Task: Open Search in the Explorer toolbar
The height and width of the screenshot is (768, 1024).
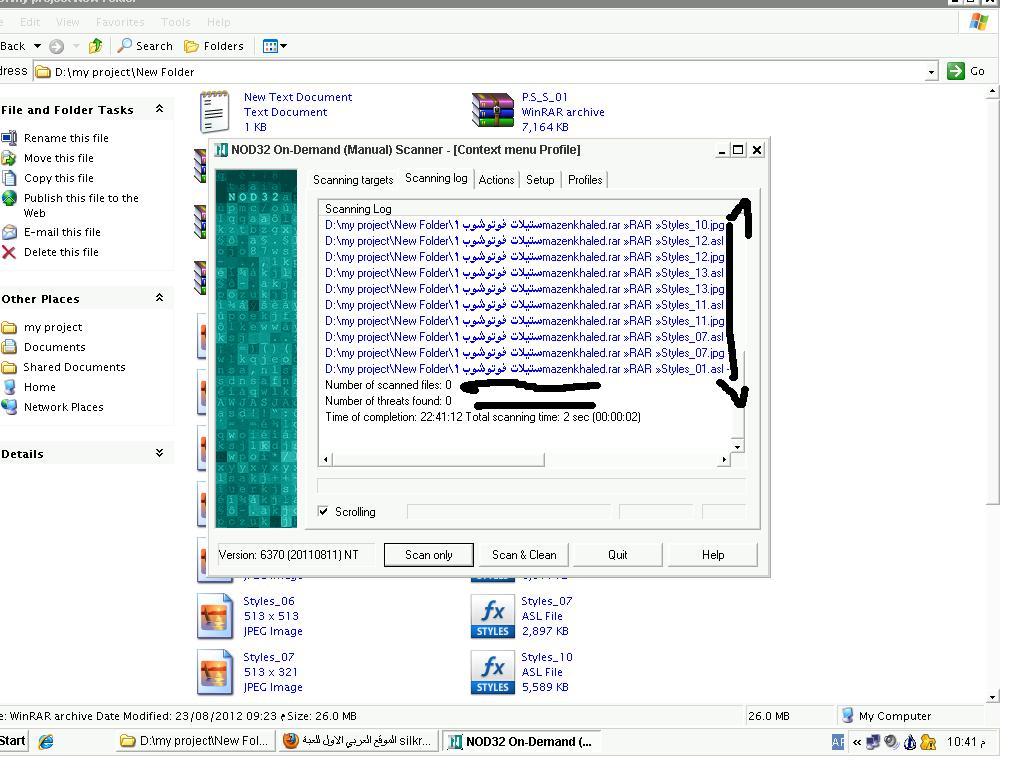Action: point(145,46)
